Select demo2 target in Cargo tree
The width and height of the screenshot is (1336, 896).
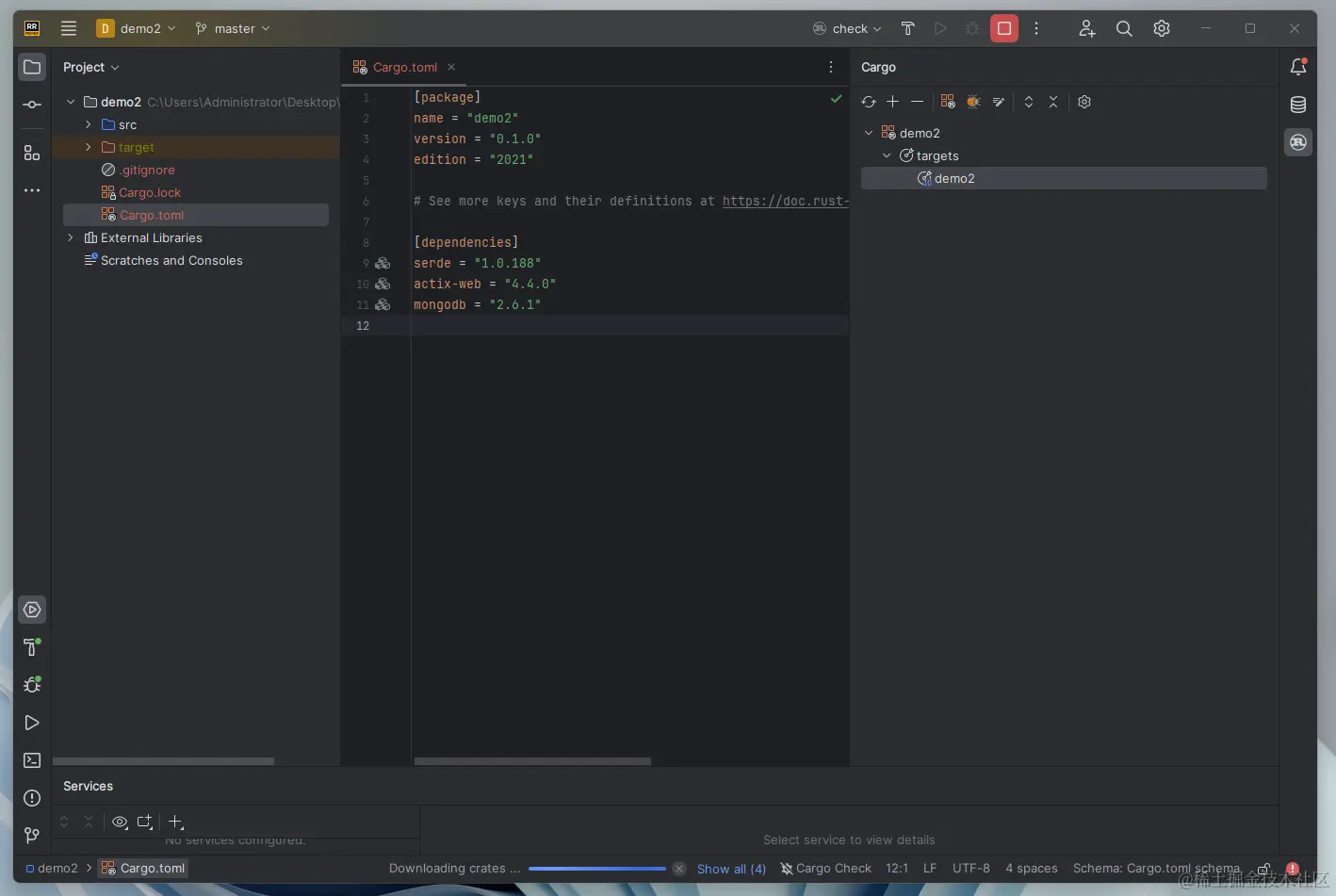point(1064,178)
